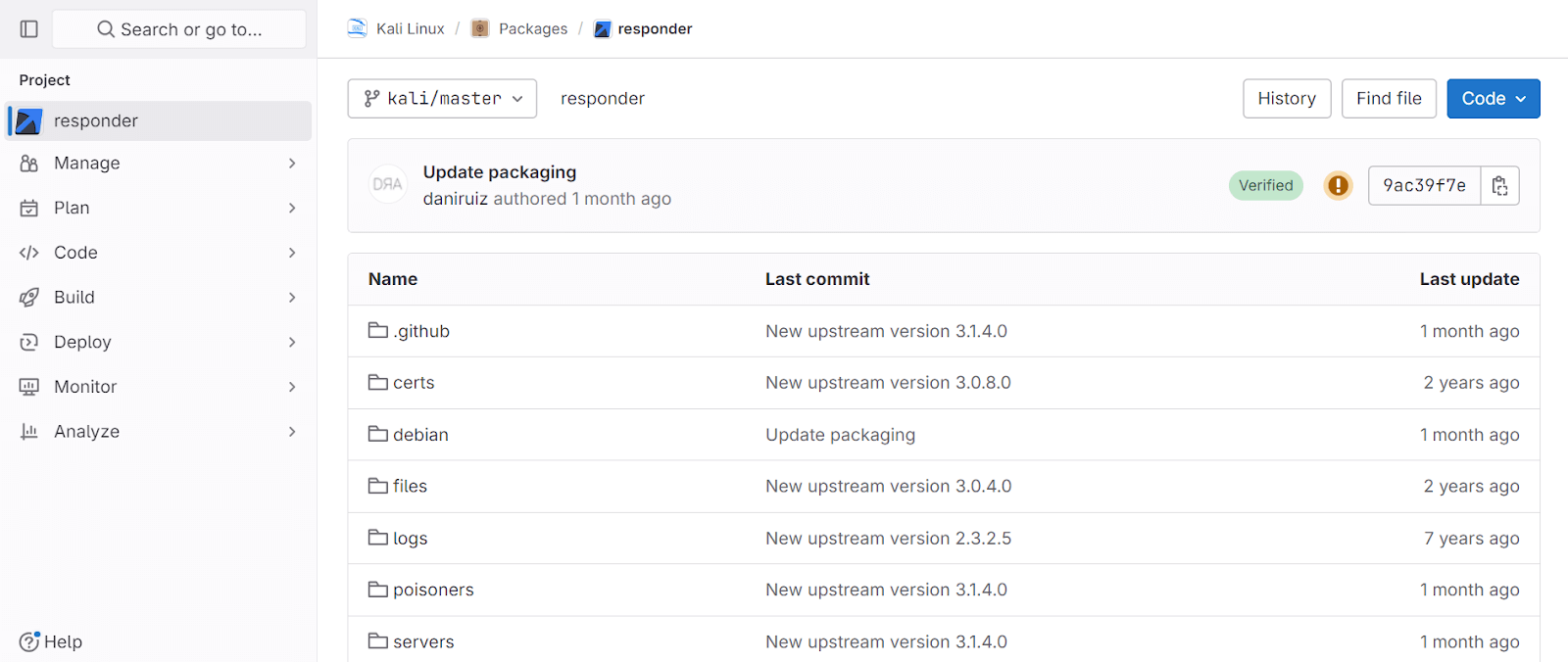Click the folder icon beside logs
This screenshot has width=1568, height=662.
[x=378, y=537]
